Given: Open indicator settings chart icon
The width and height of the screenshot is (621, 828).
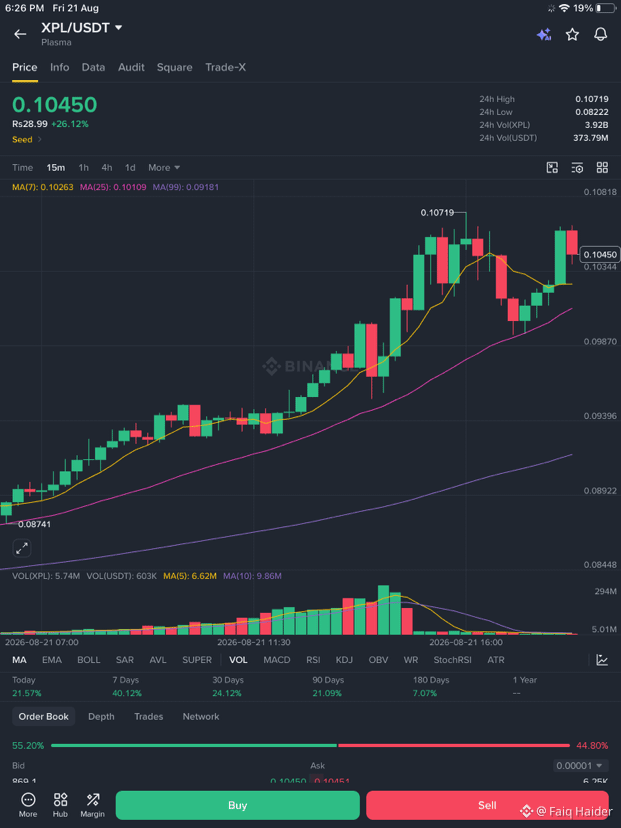Looking at the screenshot, I should point(602,660).
